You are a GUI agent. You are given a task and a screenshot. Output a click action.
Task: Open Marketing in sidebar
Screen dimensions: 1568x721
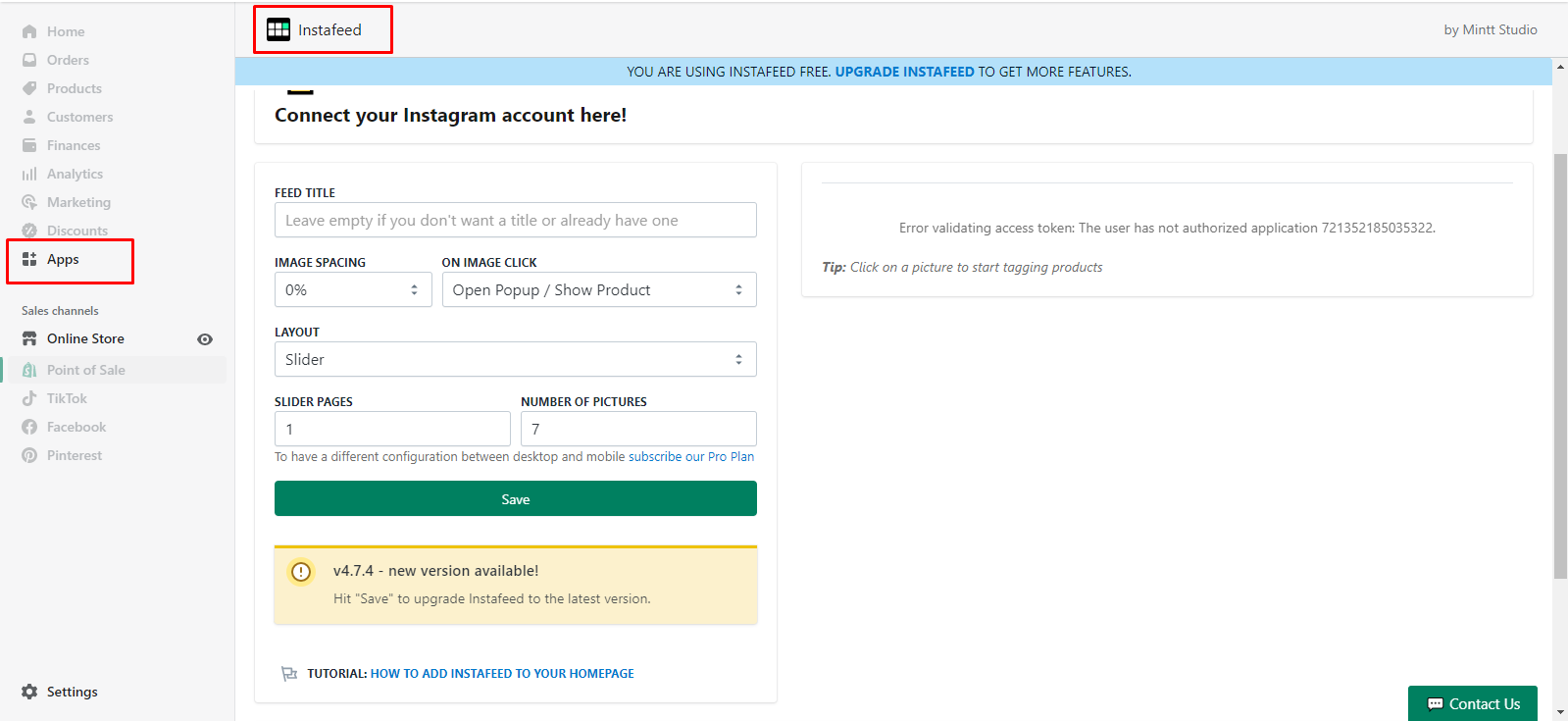[x=78, y=202]
